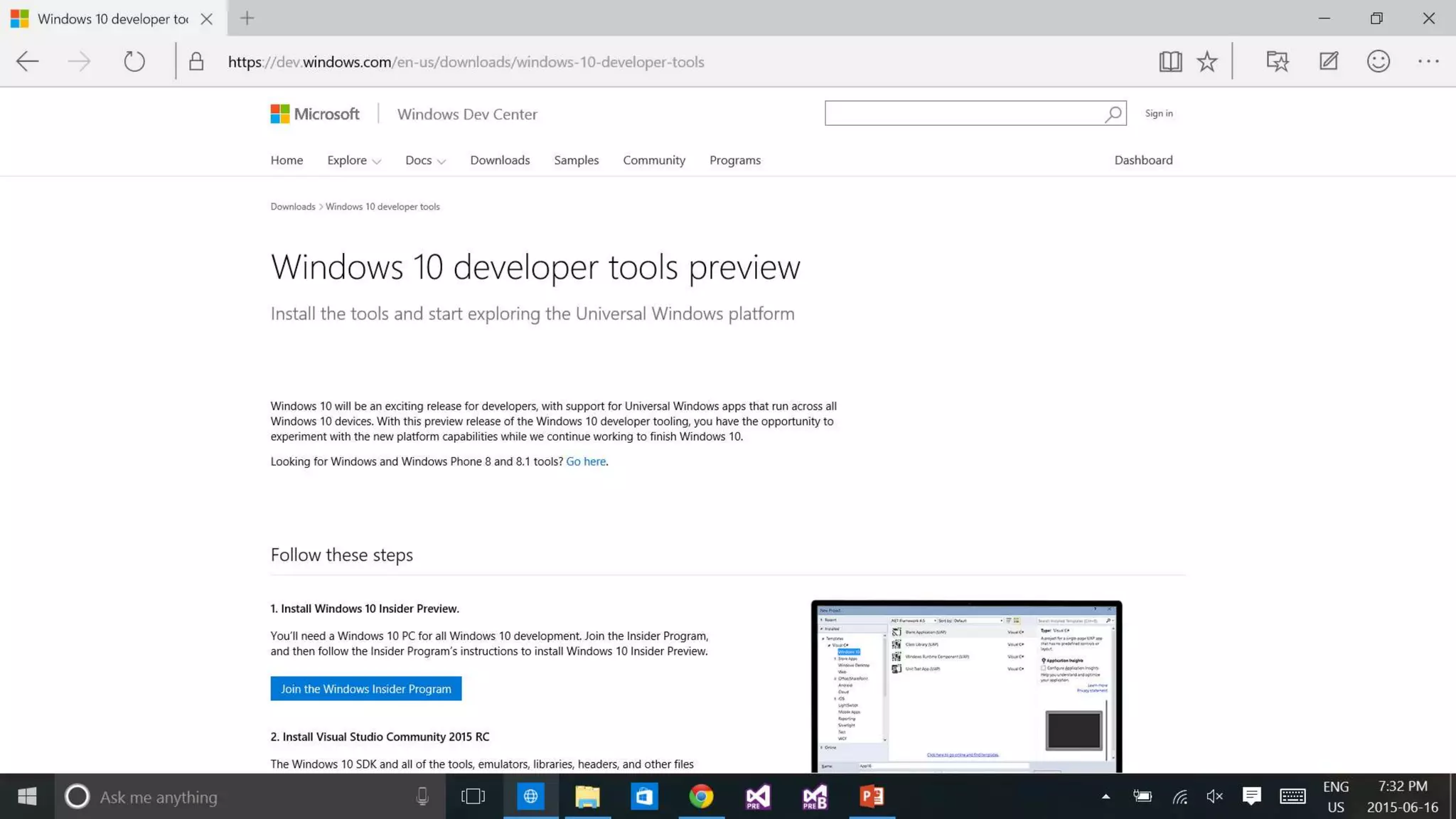Click the ENG US language indicator
The image size is (1456, 819).
click(x=1336, y=796)
